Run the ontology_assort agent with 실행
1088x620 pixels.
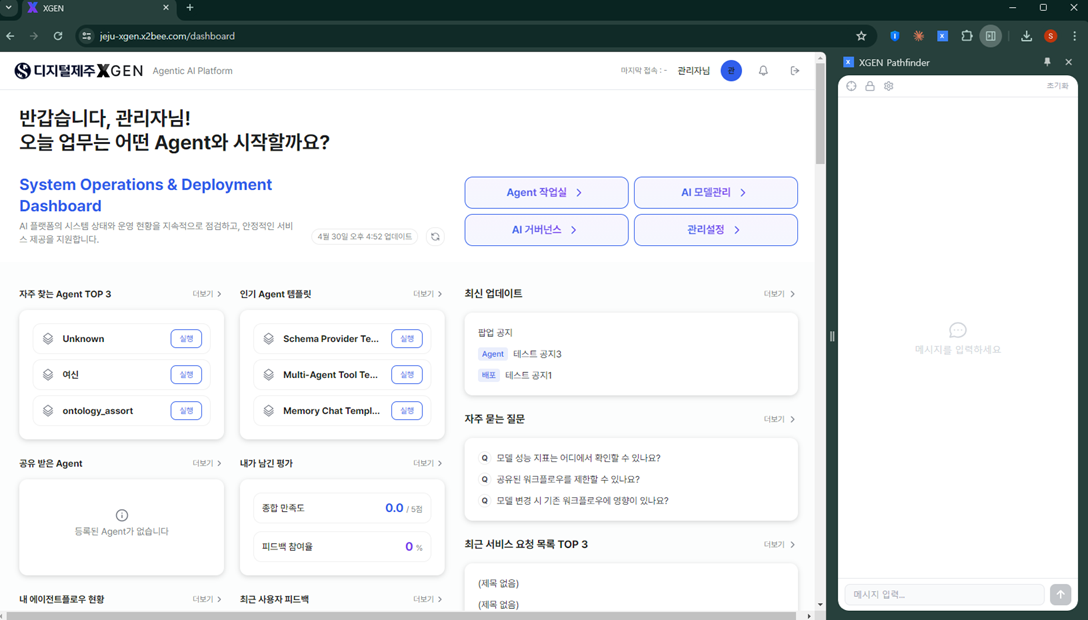(186, 411)
